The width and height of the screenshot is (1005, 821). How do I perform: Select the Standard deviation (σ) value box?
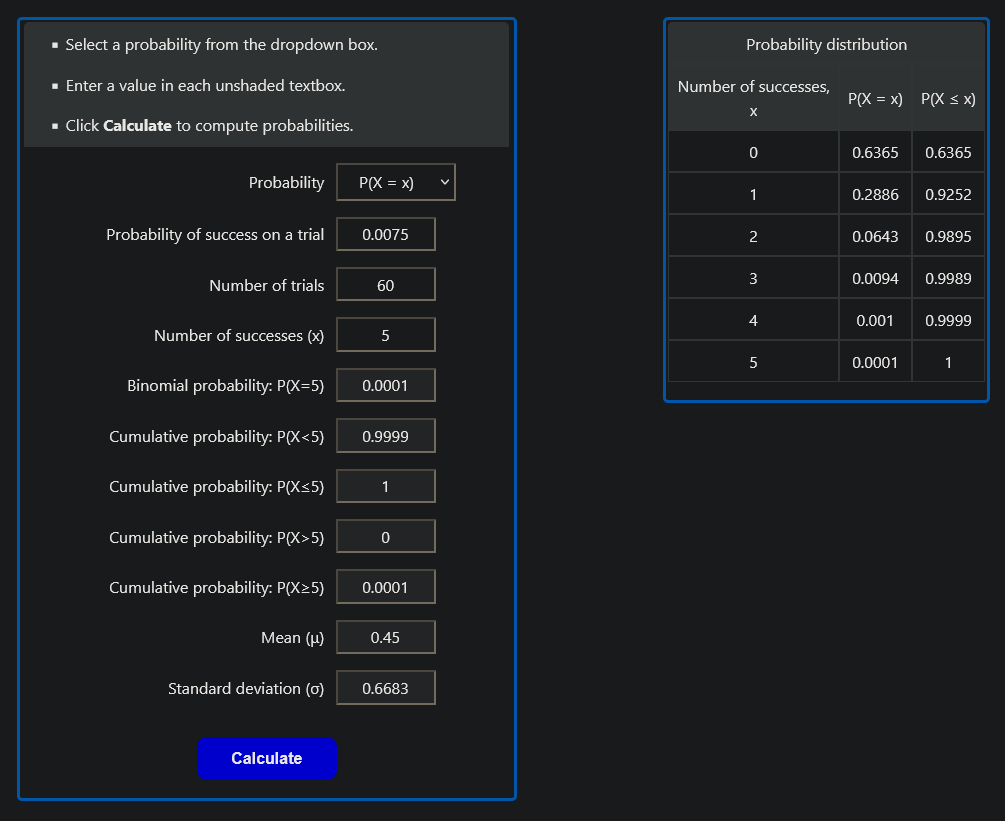[x=385, y=688]
